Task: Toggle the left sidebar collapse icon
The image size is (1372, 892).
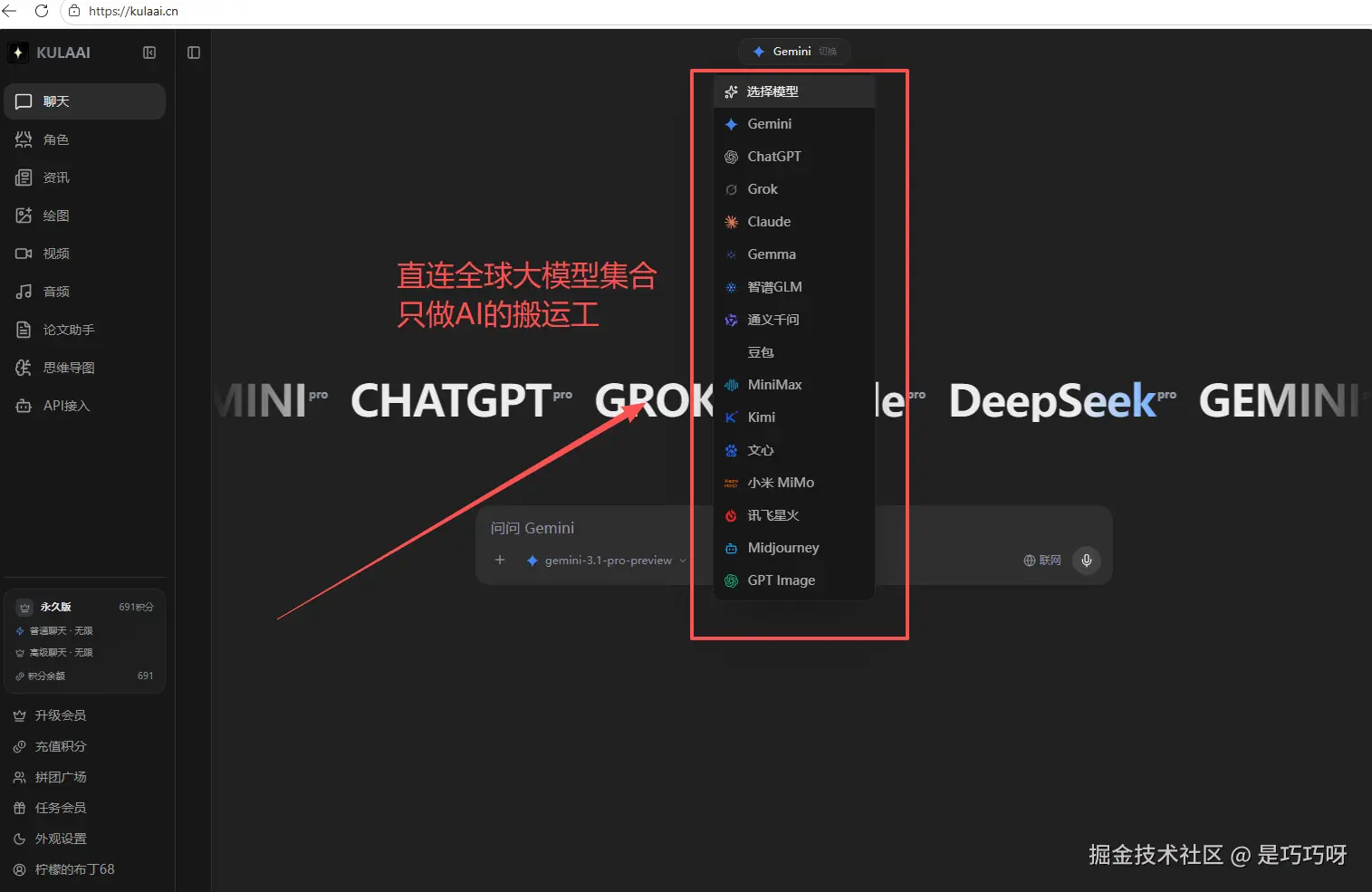Action: click(149, 53)
